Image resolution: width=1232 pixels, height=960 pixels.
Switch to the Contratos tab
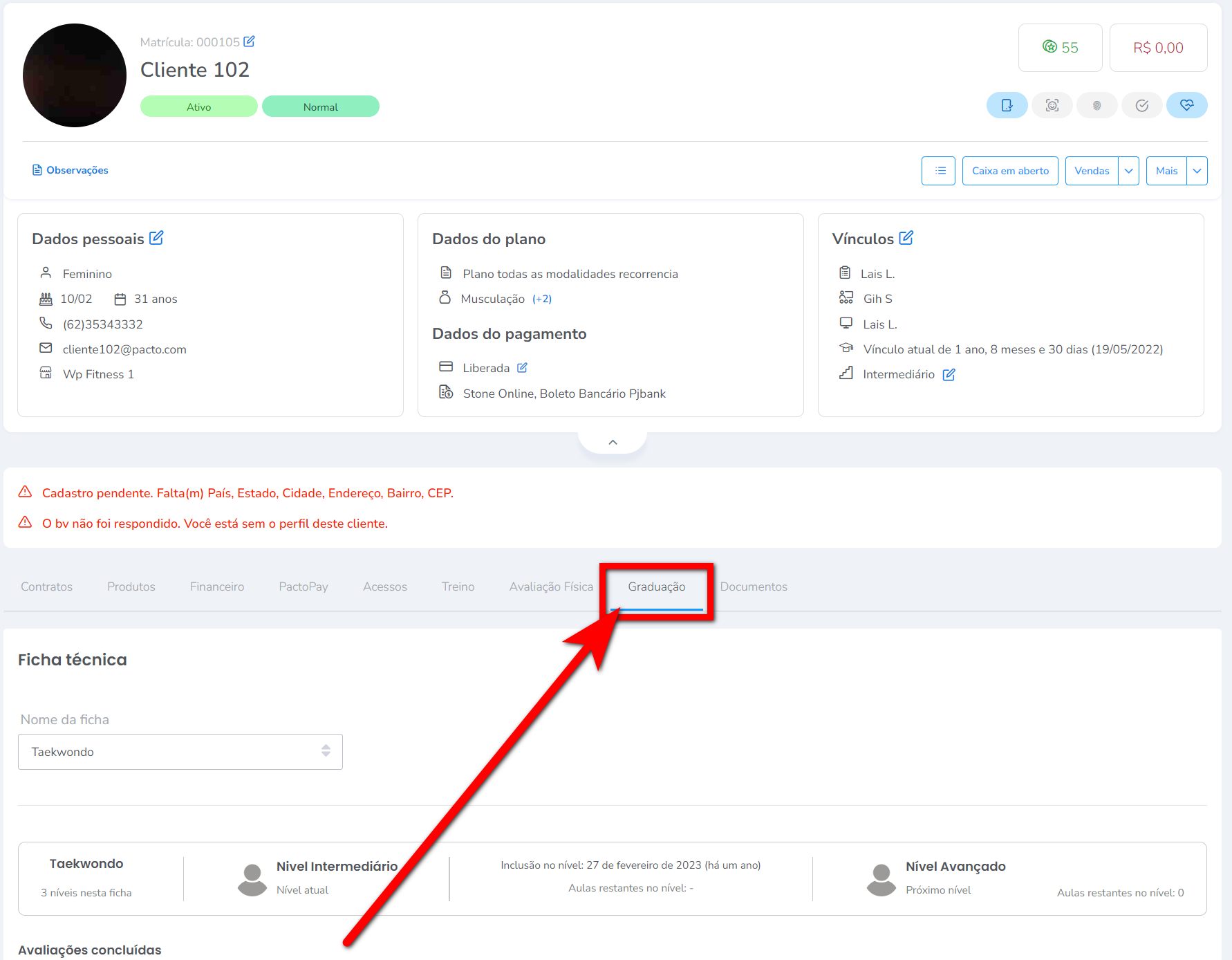[46, 587]
